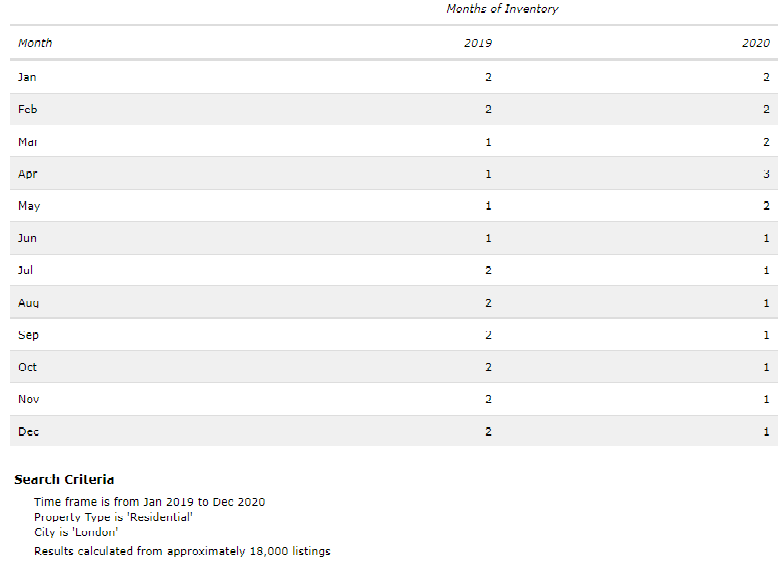
Task: Select the Dec row label
Action: point(28,432)
